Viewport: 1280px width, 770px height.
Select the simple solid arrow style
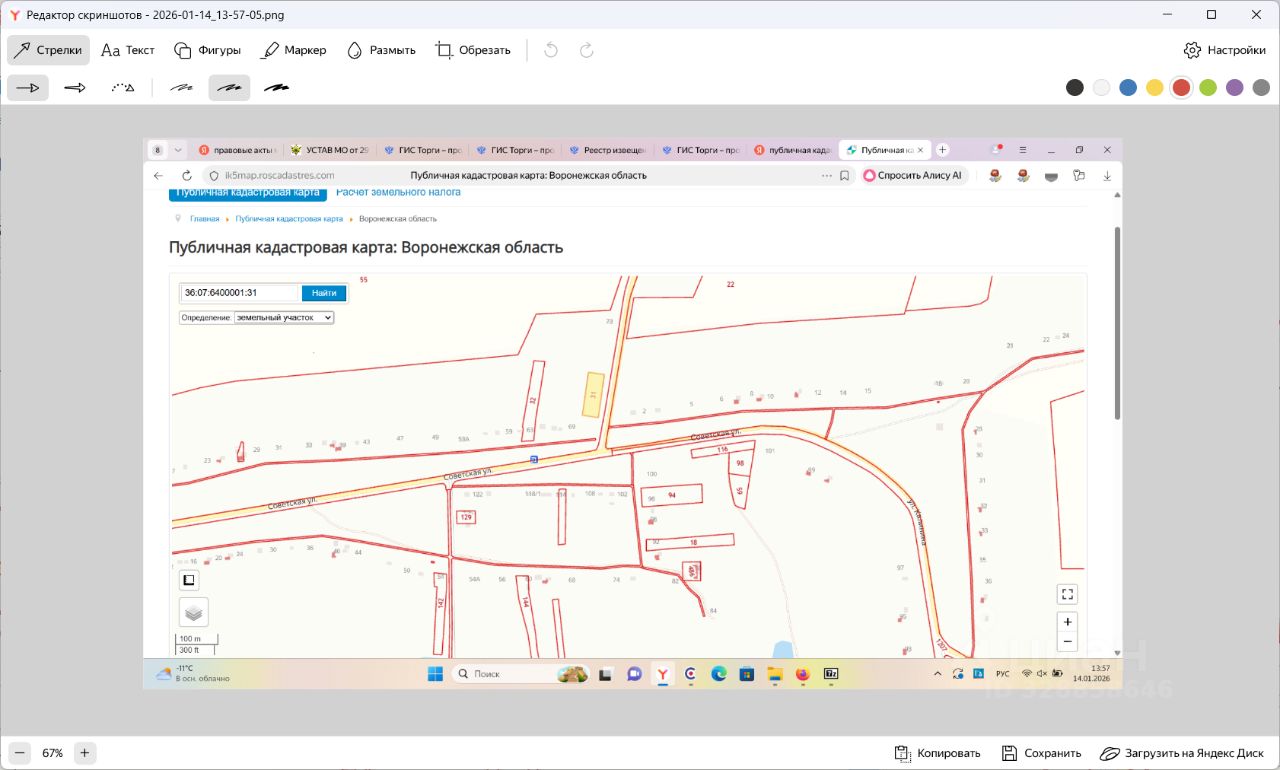pyautogui.click(x=28, y=88)
